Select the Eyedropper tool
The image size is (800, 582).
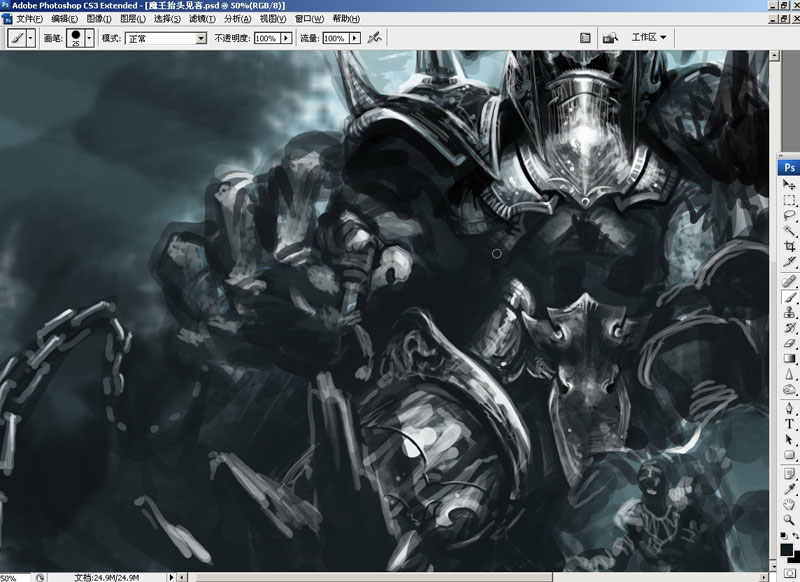[789, 489]
